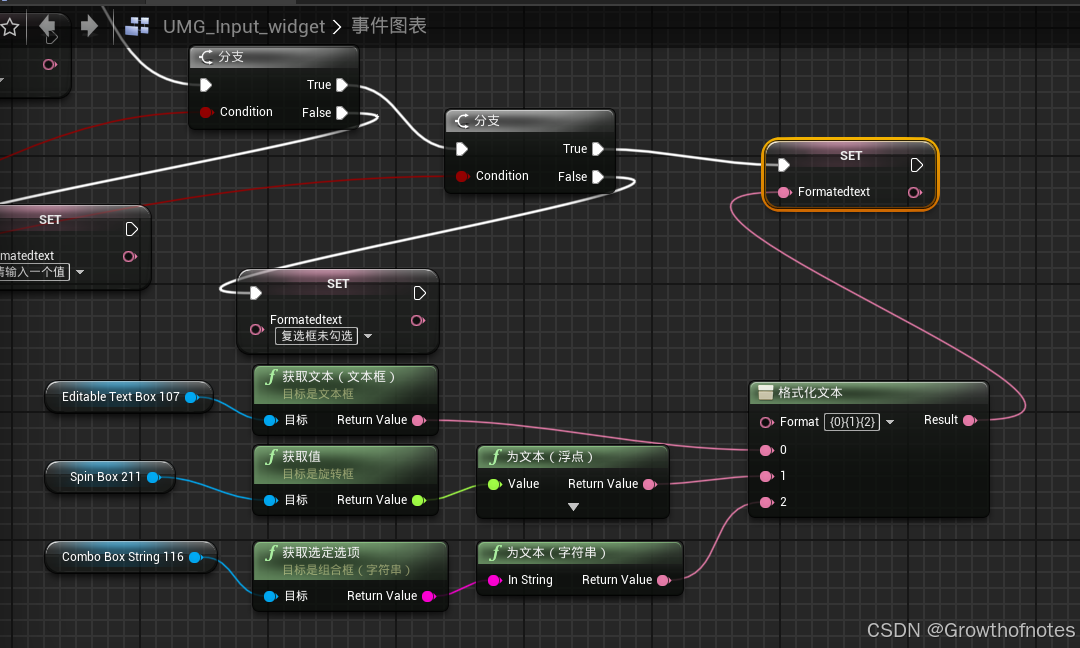Image resolution: width=1080 pixels, height=648 pixels.
Task: Click output execution pin of 复选框未勾选 SET node
Action: point(419,293)
